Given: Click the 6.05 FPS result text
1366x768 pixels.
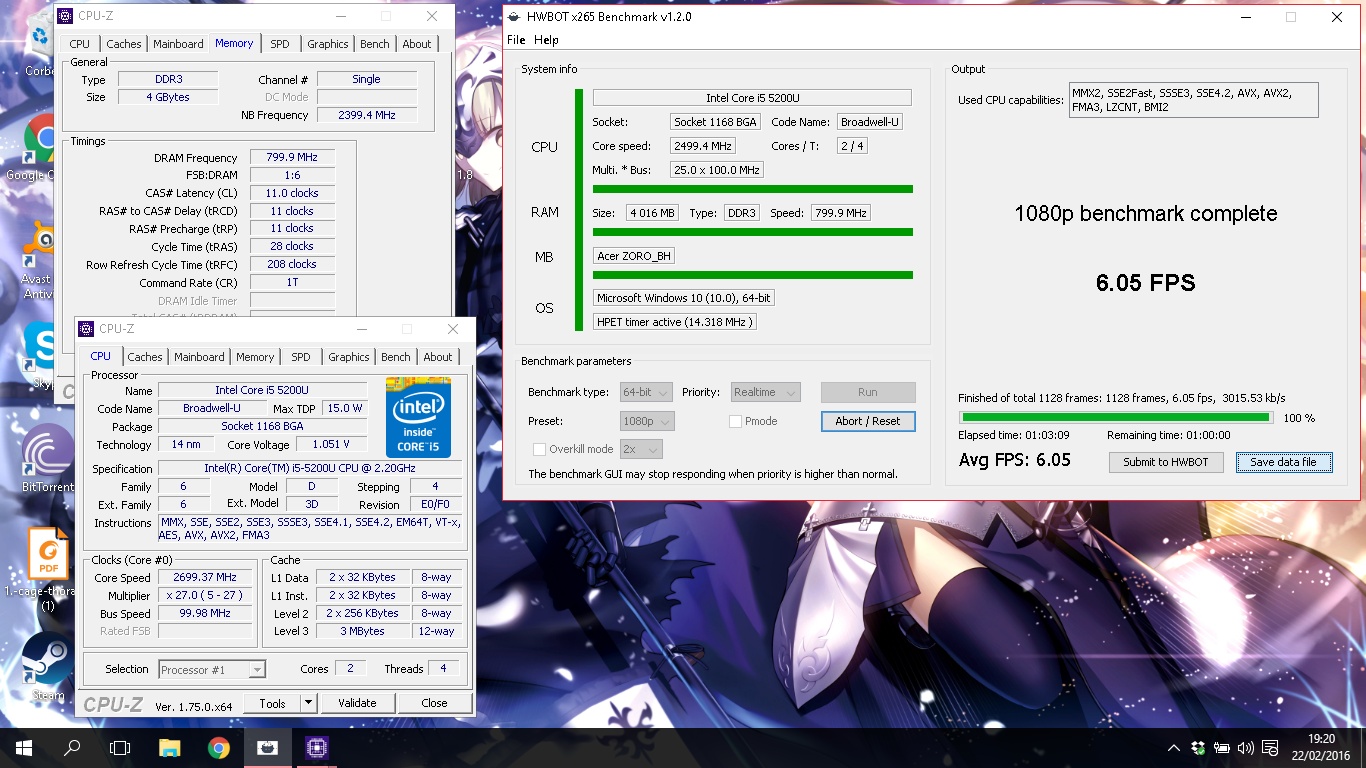Looking at the screenshot, I should (1146, 283).
